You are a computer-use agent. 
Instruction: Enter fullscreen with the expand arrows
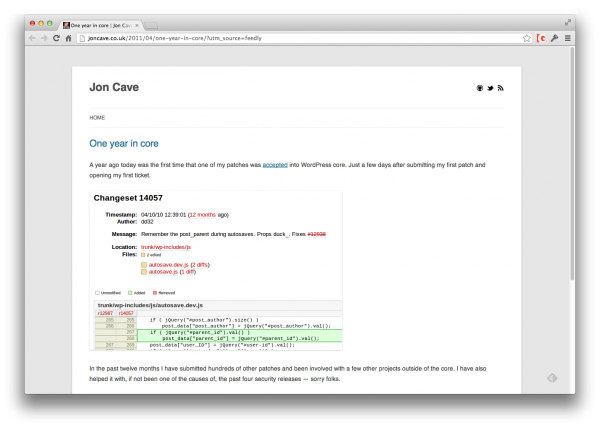pyautogui.click(x=568, y=23)
